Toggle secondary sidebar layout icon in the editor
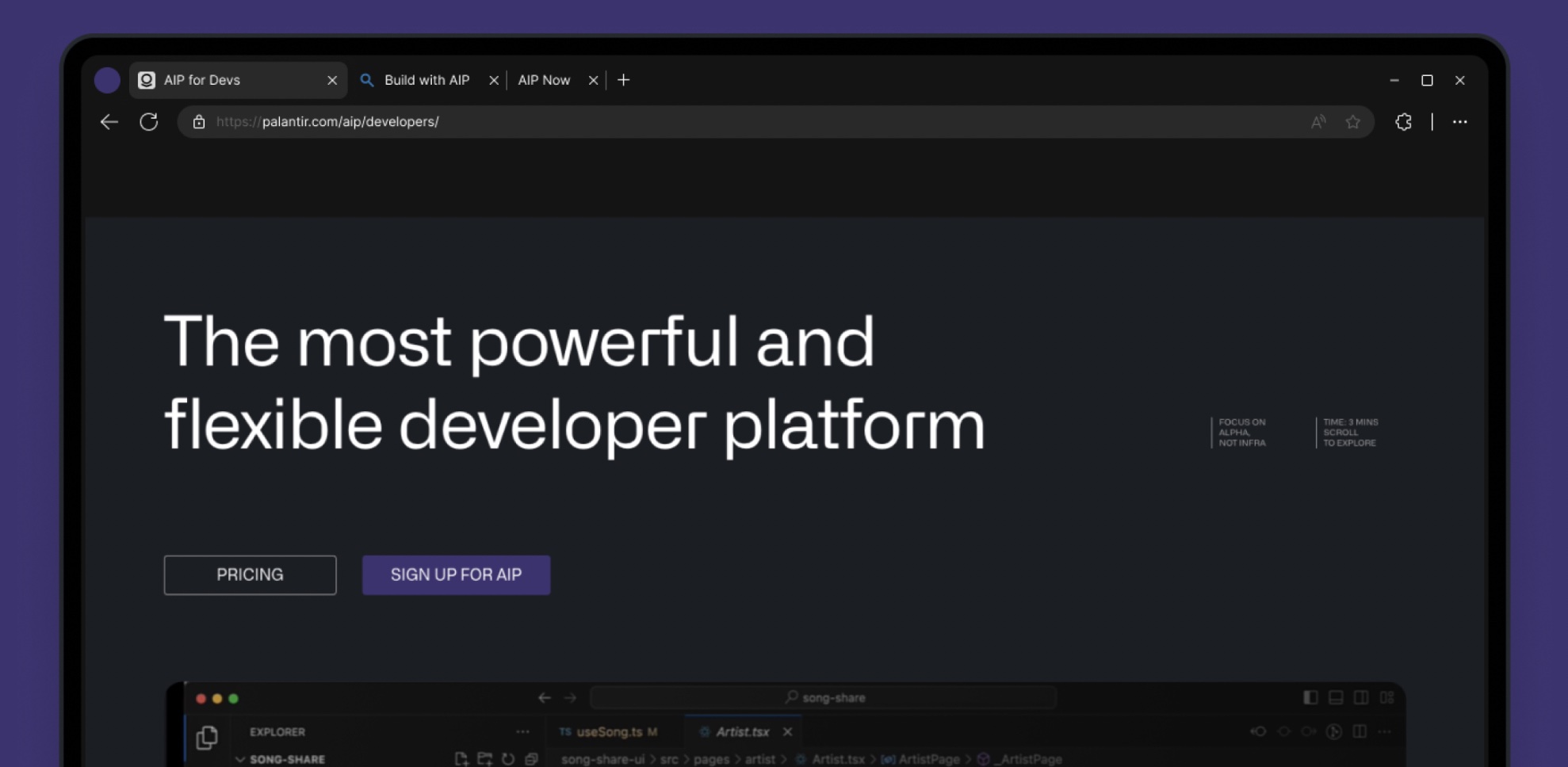Screen dimensions: 1568x767 pyautogui.click(x=1361, y=697)
